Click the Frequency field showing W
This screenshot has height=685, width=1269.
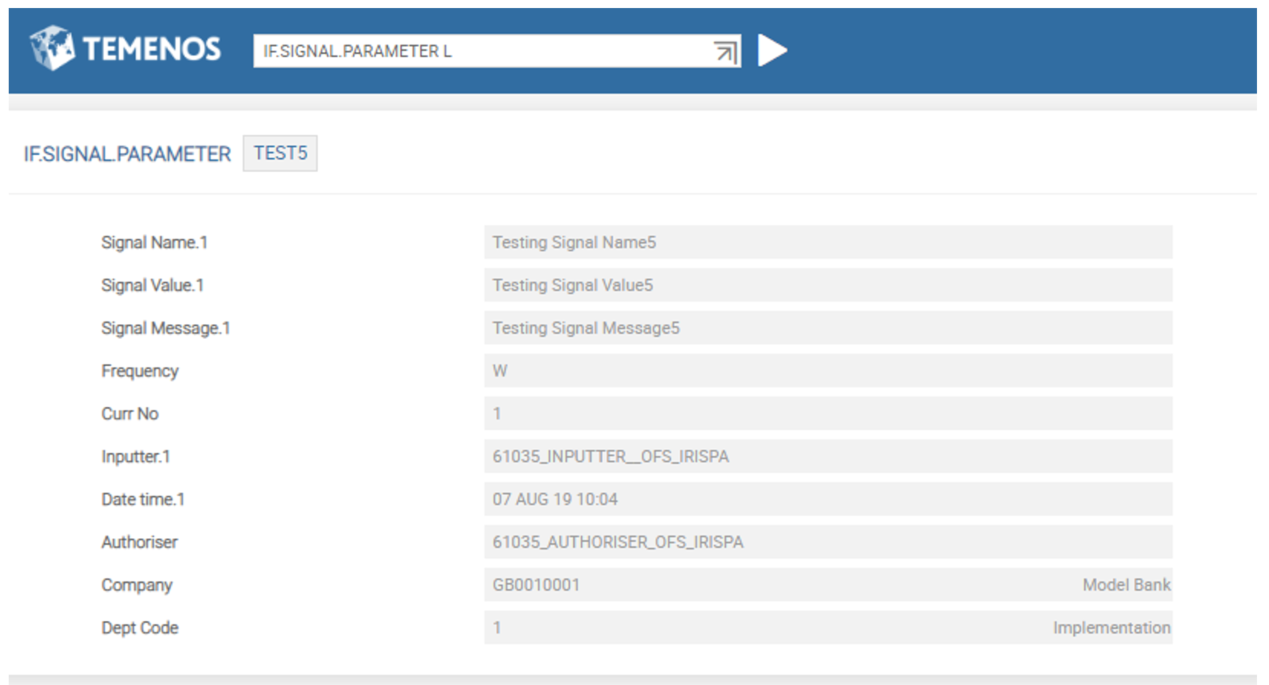[x=827, y=371]
